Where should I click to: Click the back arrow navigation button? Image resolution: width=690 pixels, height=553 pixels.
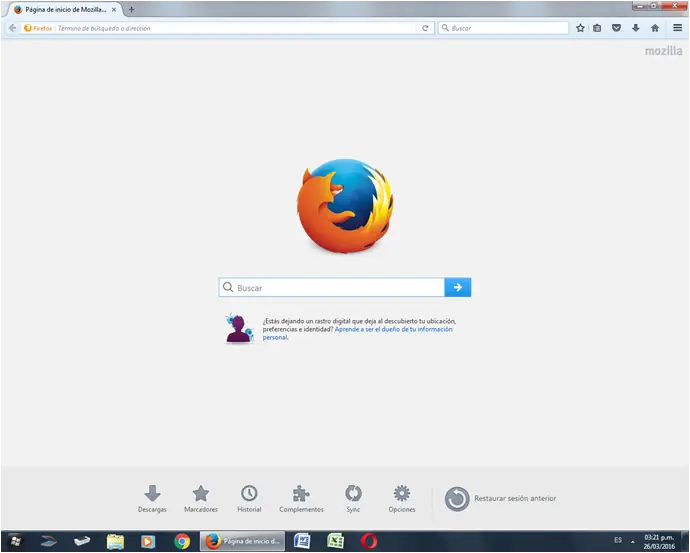point(12,28)
